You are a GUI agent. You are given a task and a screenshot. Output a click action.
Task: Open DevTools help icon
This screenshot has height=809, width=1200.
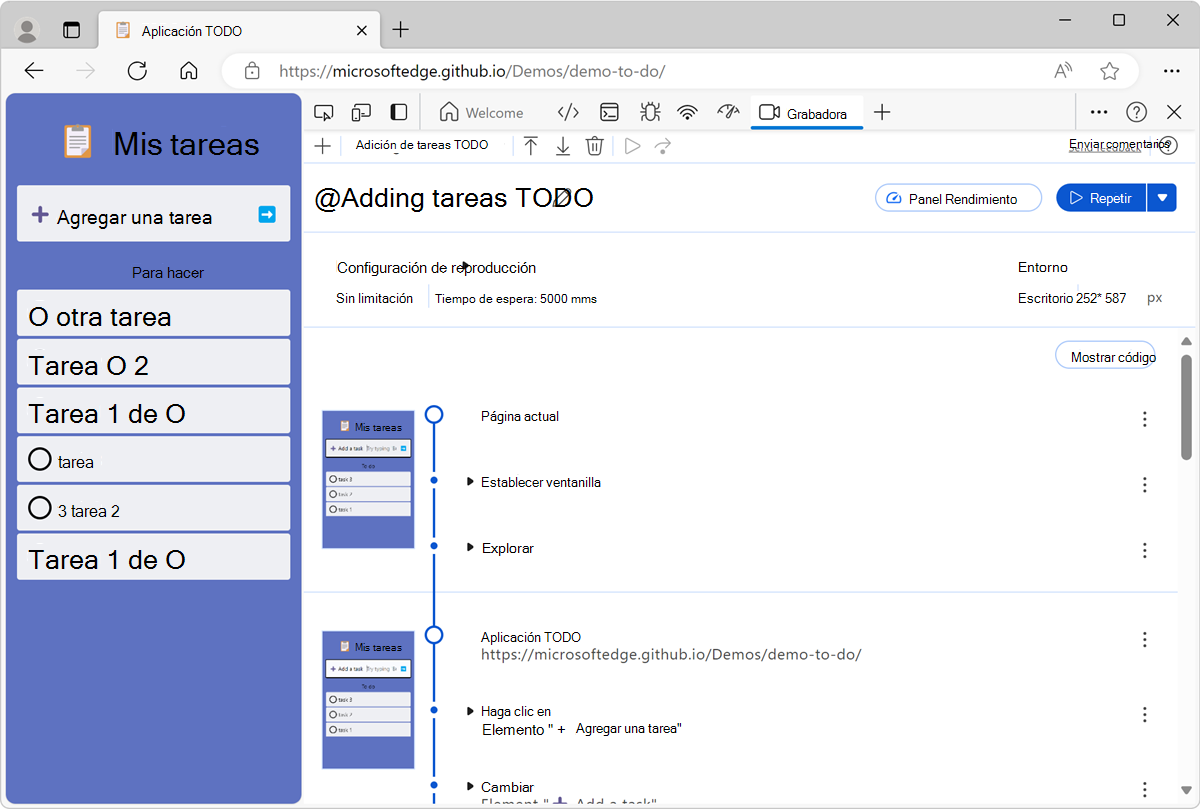point(1137,112)
